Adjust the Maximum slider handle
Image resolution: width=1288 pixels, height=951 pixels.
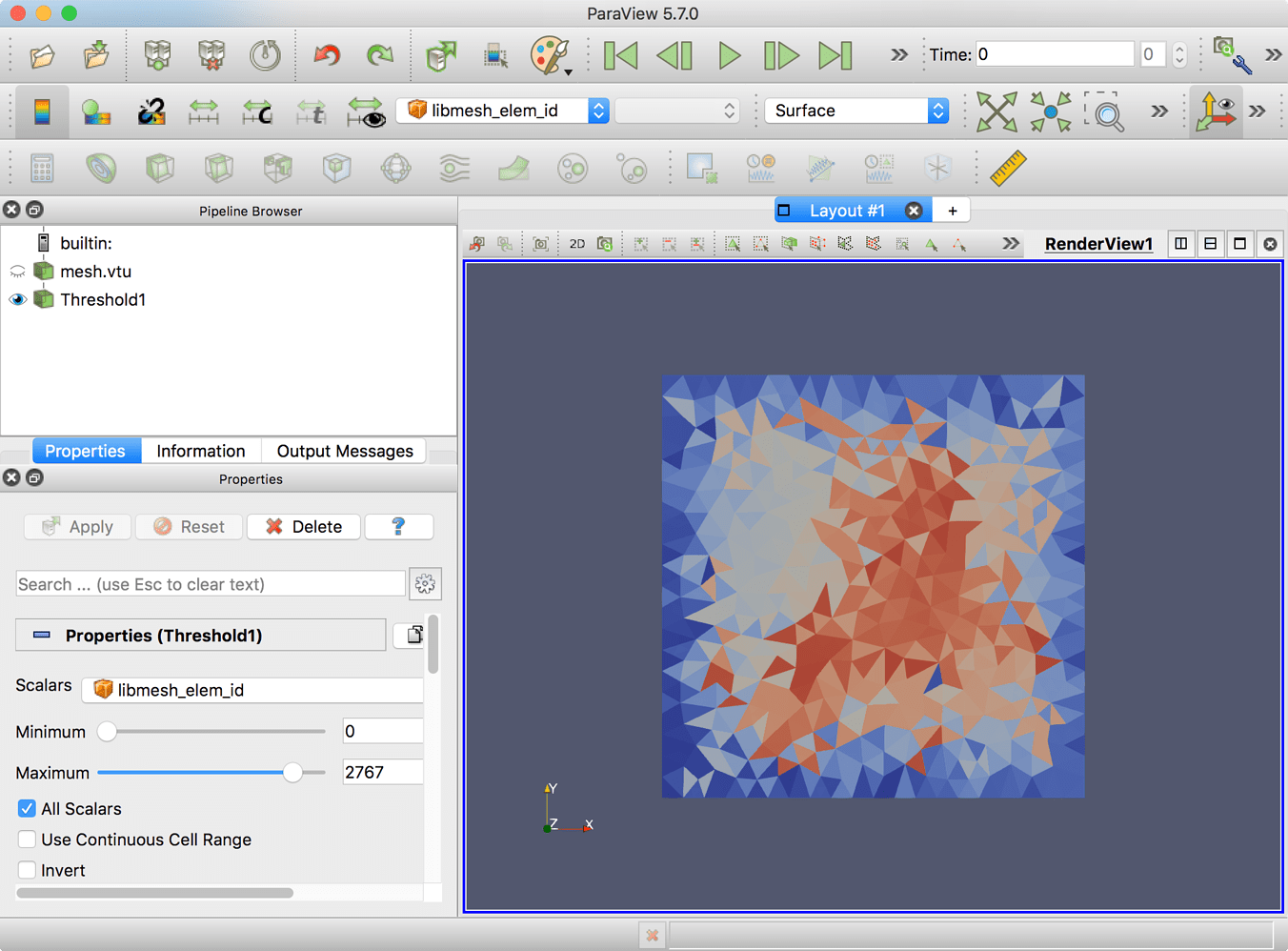tap(292, 773)
